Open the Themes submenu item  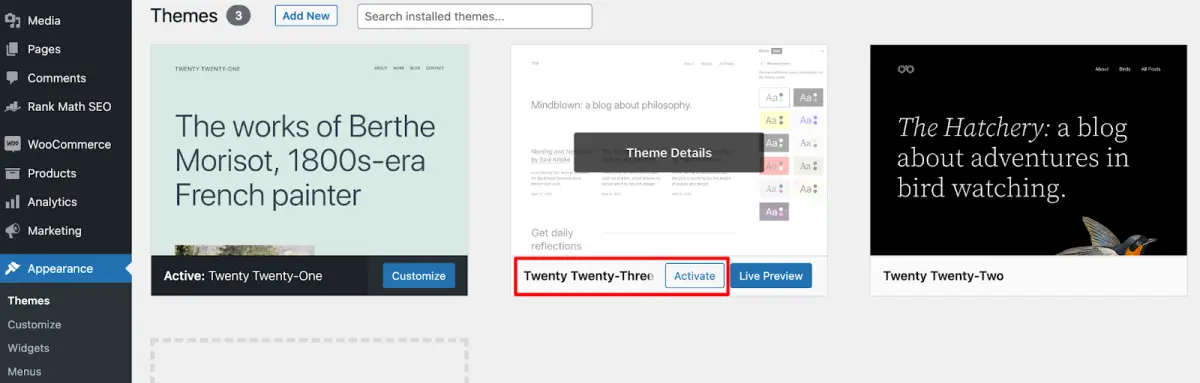click(29, 300)
